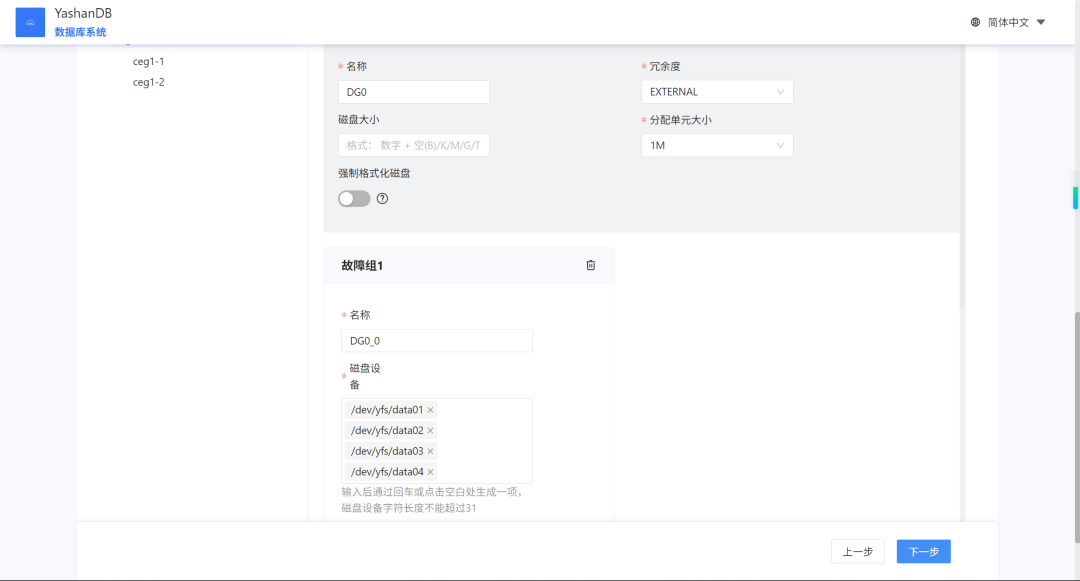
Task: Remove the /dev/yfs/data01 tag
Action: [430, 410]
